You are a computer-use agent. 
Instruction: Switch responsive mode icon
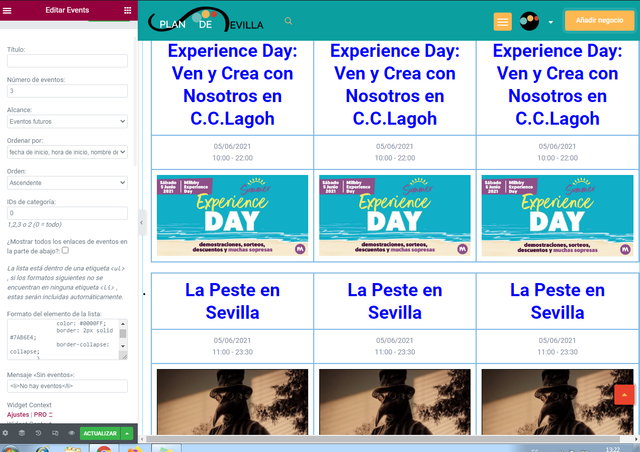(55, 433)
